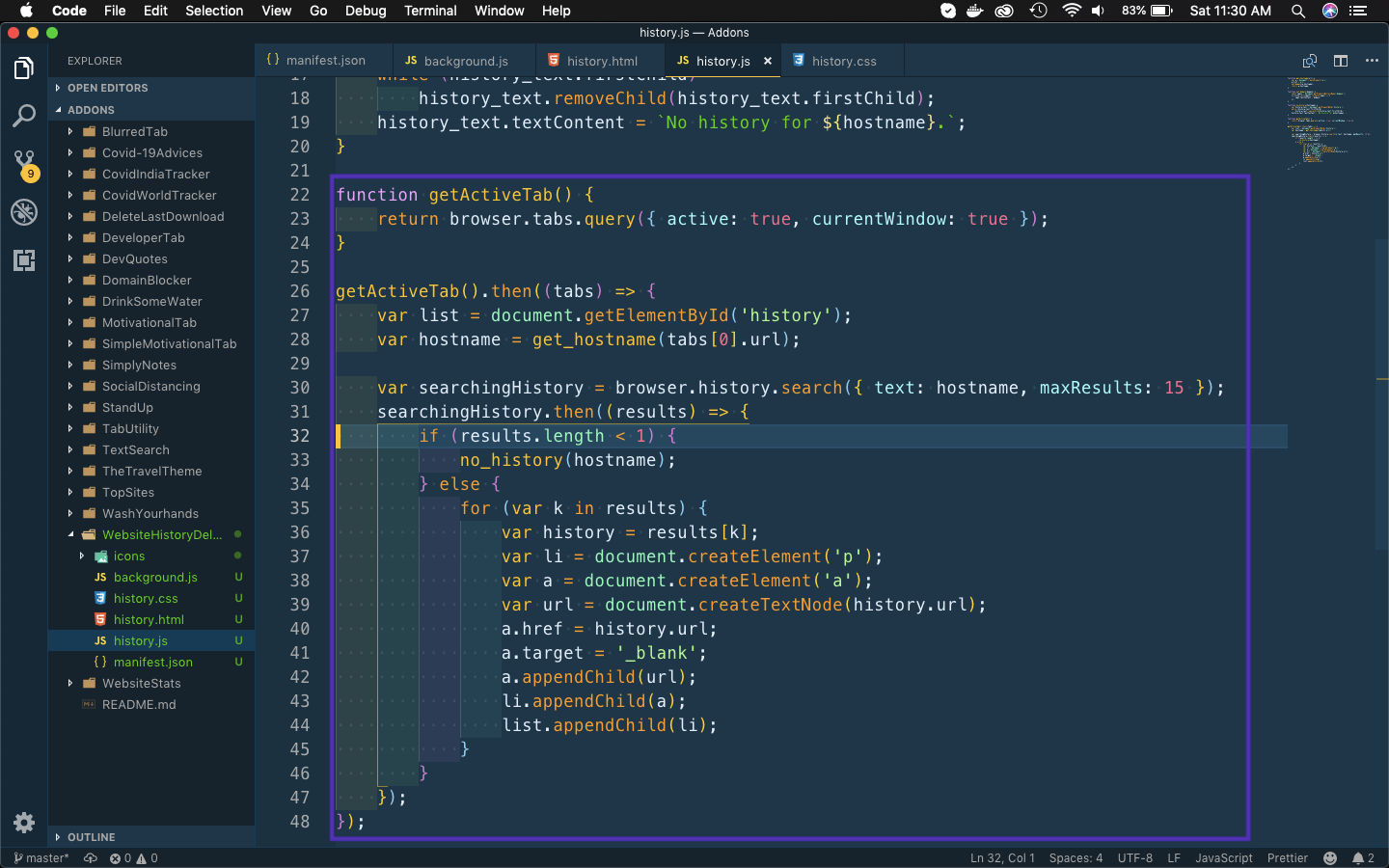Screen dimensions: 1389x868
Task: Open the Wi-Fi menu in menu bar
Action: pyautogui.click(x=1072, y=11)
